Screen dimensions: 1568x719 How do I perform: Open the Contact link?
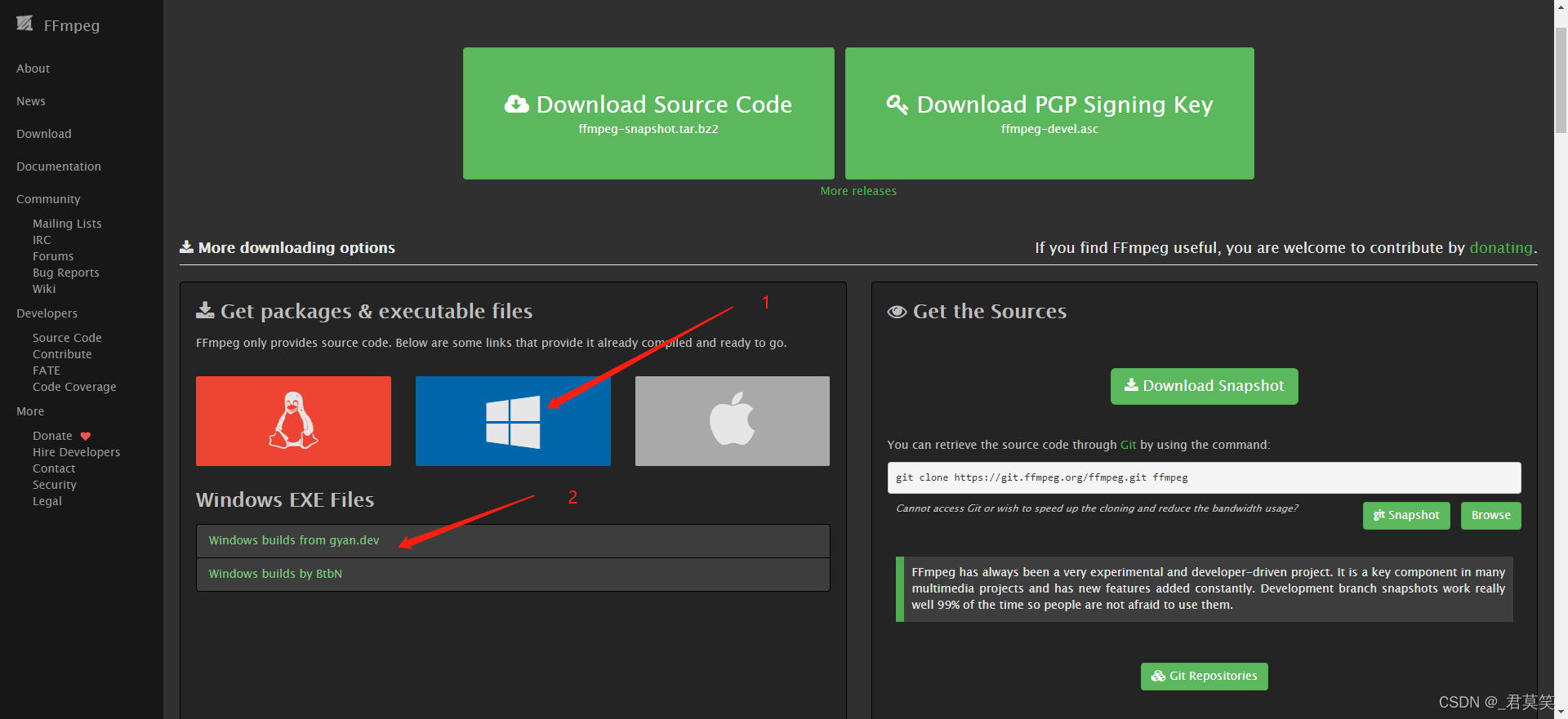pos(54,468)
